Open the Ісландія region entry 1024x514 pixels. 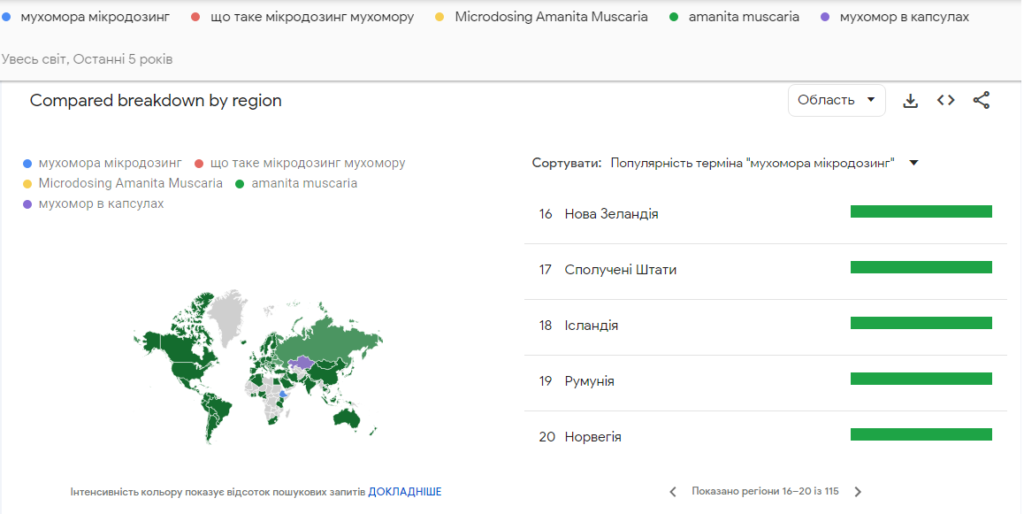[591, 326]
